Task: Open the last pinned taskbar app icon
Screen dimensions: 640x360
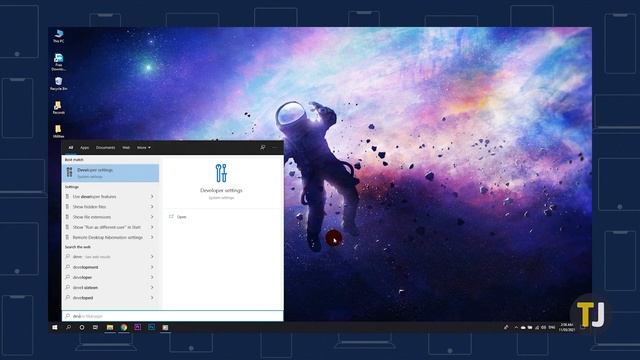Action: pyautogui.click(x=165, y=327)
